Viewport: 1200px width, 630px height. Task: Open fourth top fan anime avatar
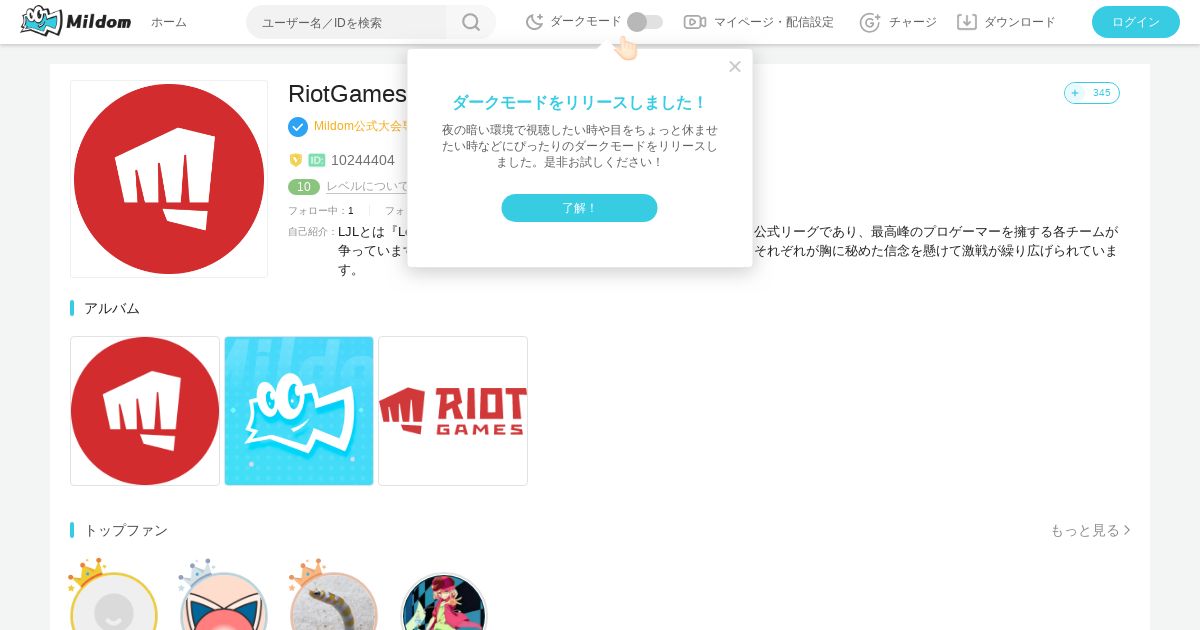[x=444, y=602]
